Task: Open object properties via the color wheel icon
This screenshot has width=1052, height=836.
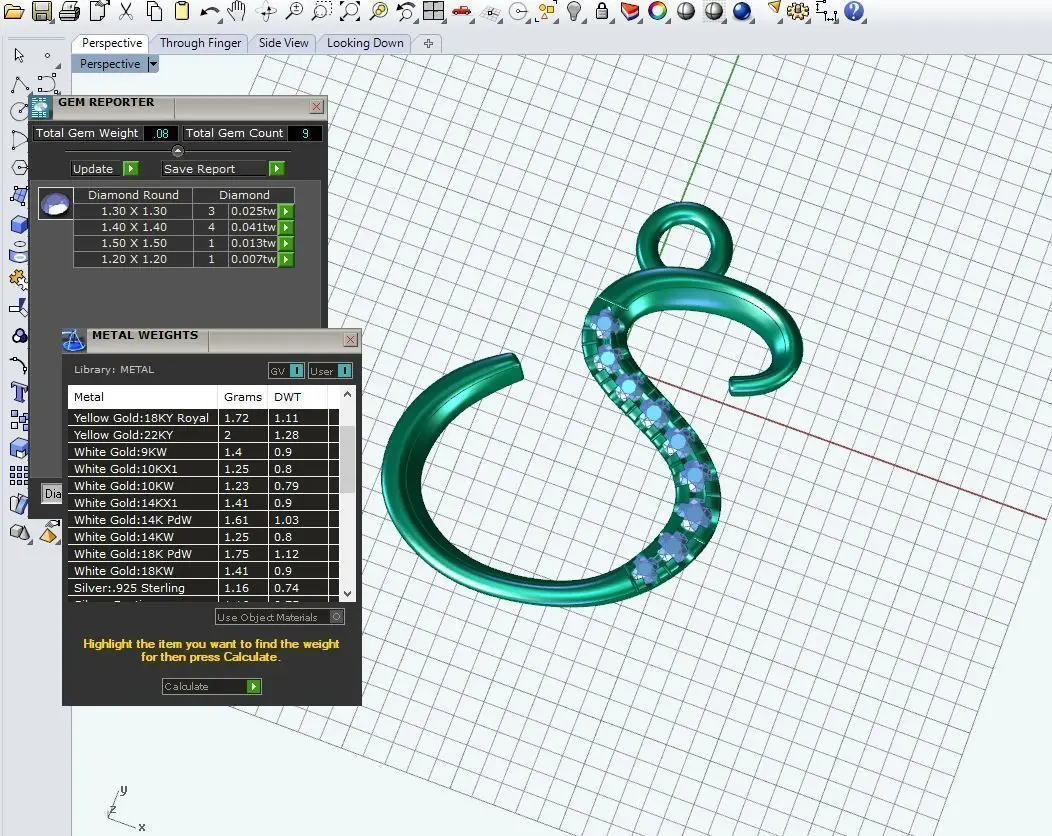Action: tap(658, 11)
